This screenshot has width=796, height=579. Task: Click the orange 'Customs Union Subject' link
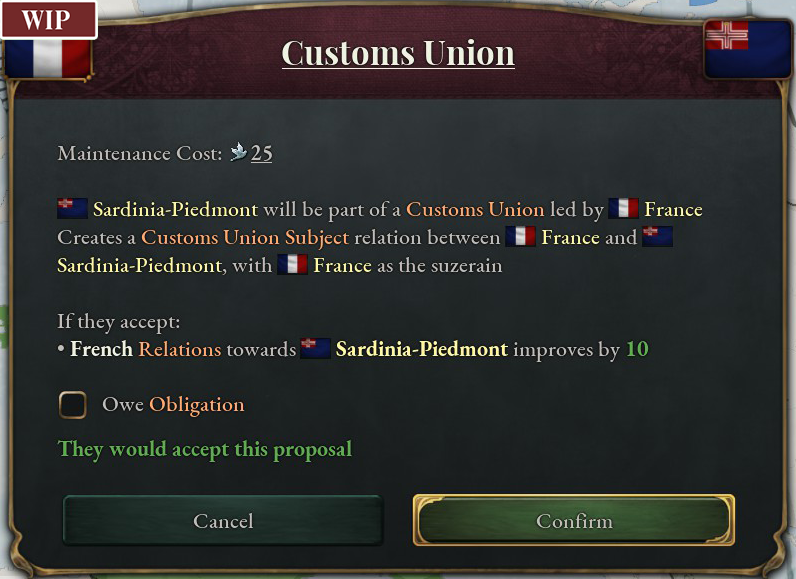click(x=245, y=238)
